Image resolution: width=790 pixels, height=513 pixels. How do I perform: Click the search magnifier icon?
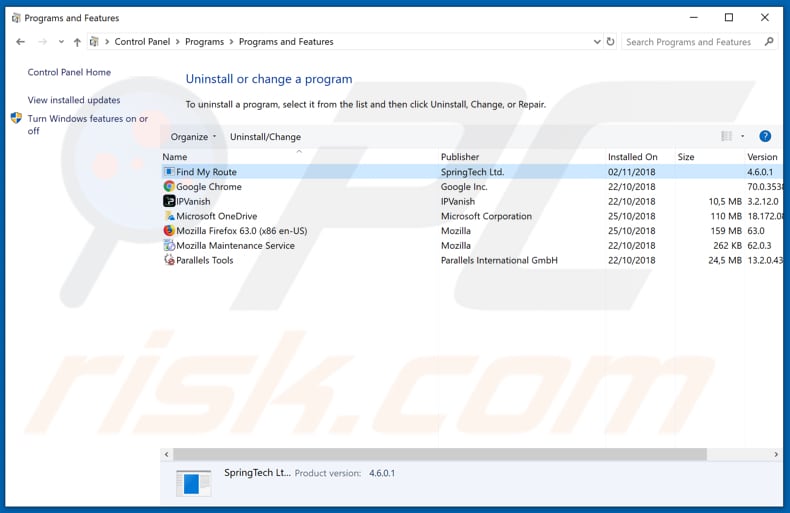(x=769, y=41)
